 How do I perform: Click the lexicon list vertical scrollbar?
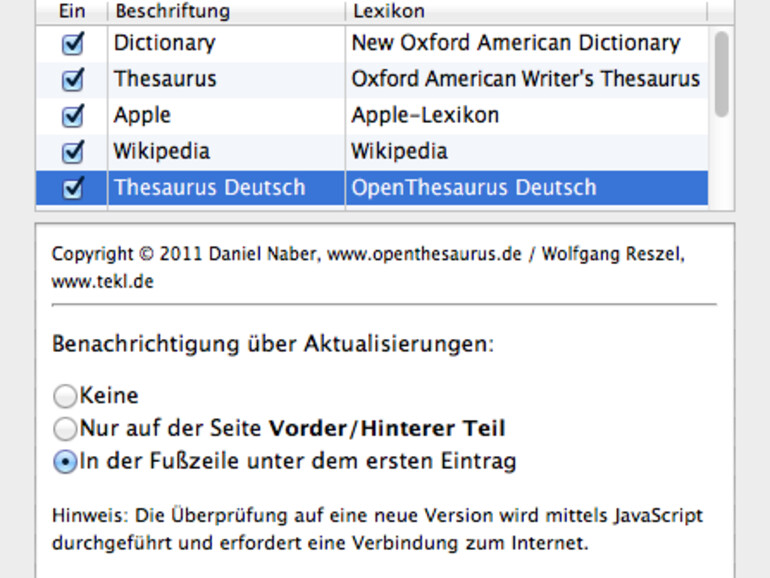721,75
